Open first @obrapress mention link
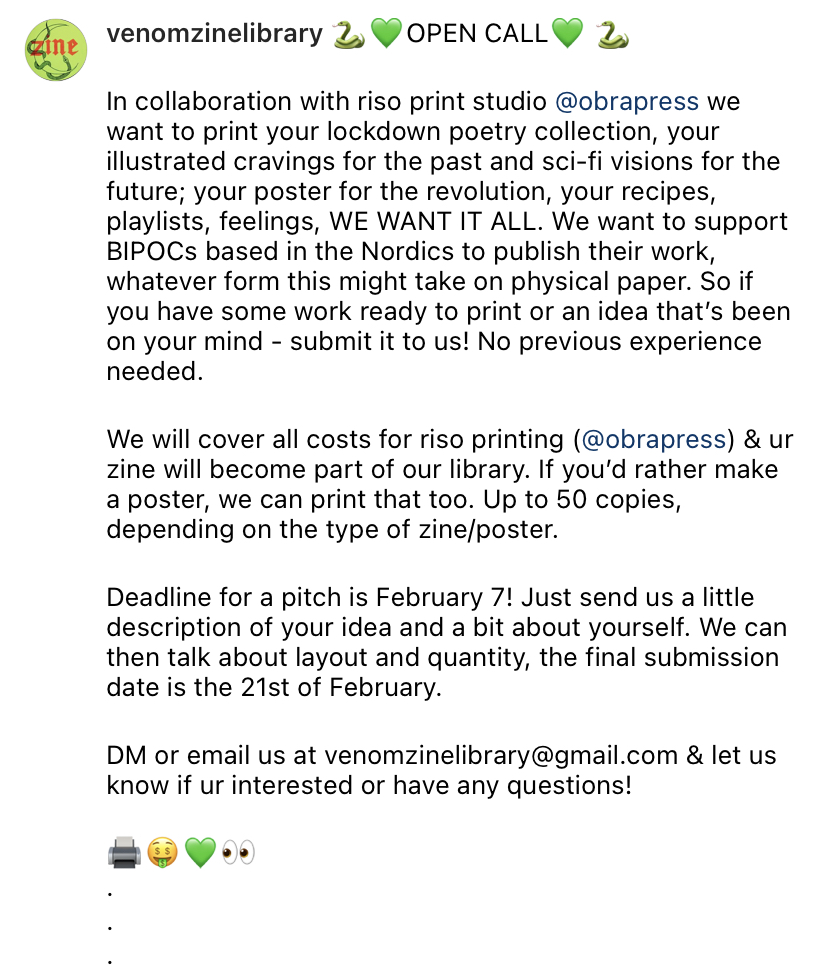The width and height of the screenshot is (828, 971). (627, 101)
